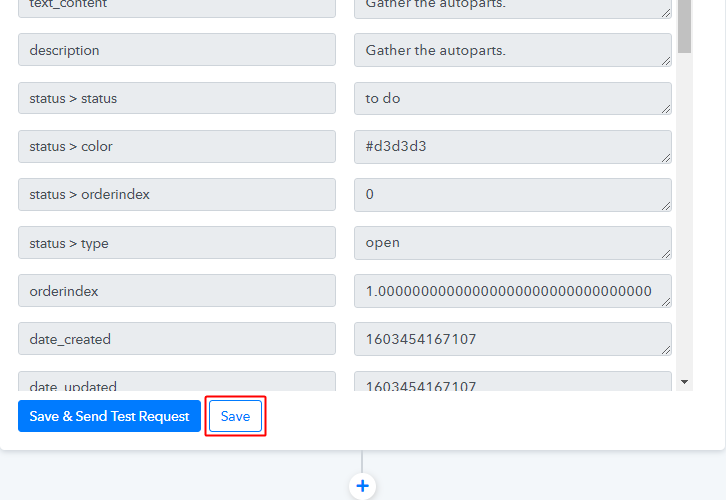Click the text_content label field
This screenshot has height=500, width=726.
click(177, 9)
